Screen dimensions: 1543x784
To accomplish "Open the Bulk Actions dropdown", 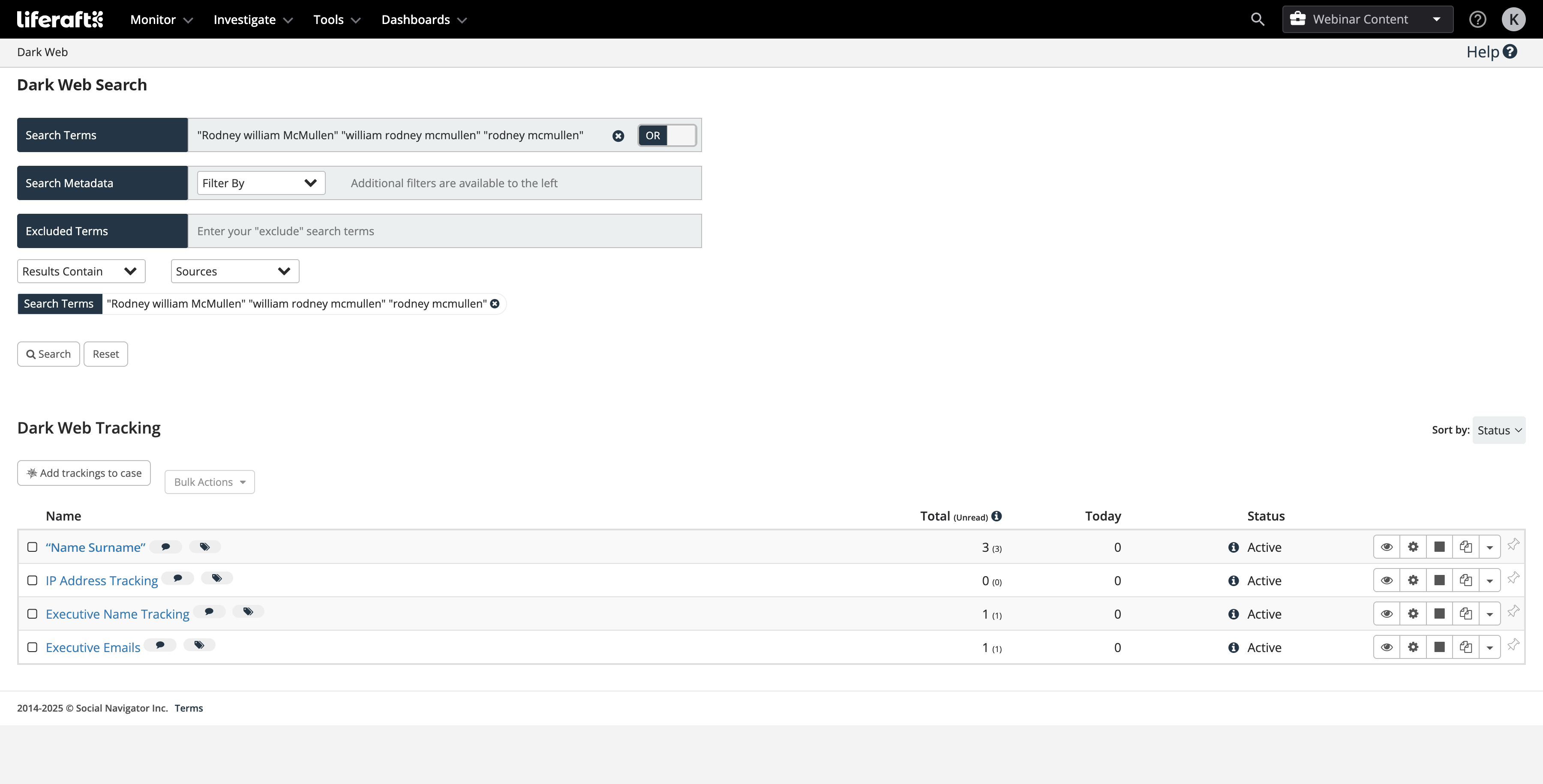I will [209, 482].
